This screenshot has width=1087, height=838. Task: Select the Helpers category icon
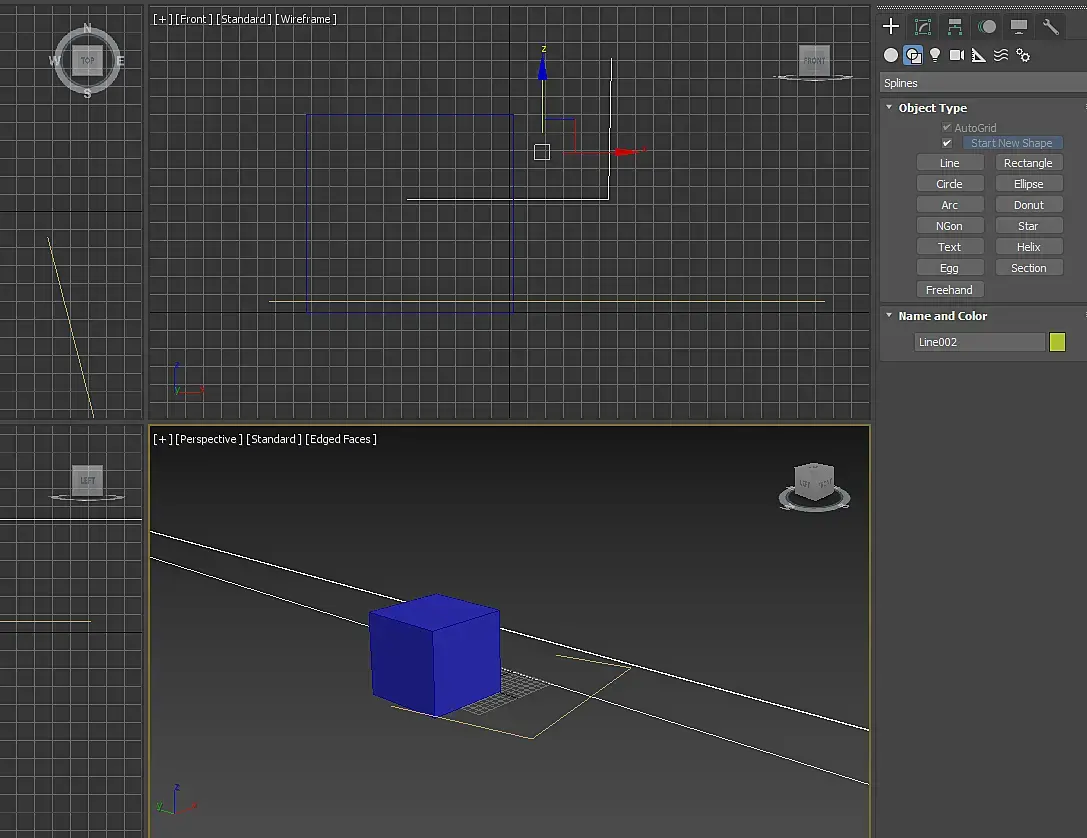click(979, 55)
